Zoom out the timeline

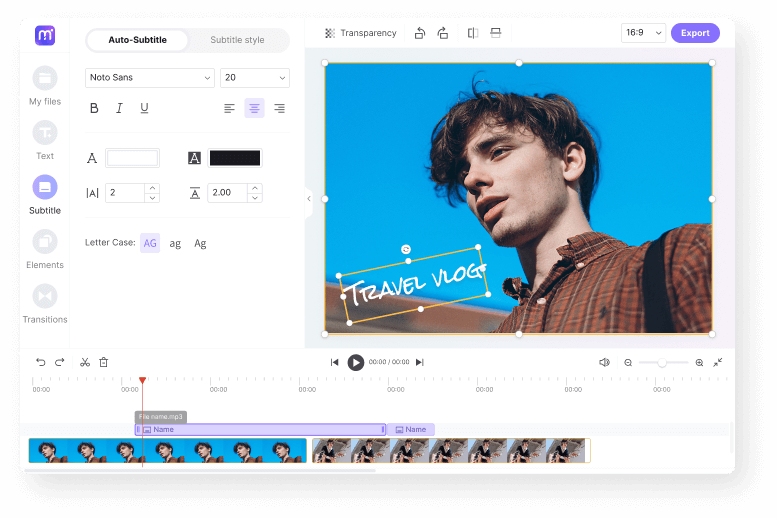(628, 363)
